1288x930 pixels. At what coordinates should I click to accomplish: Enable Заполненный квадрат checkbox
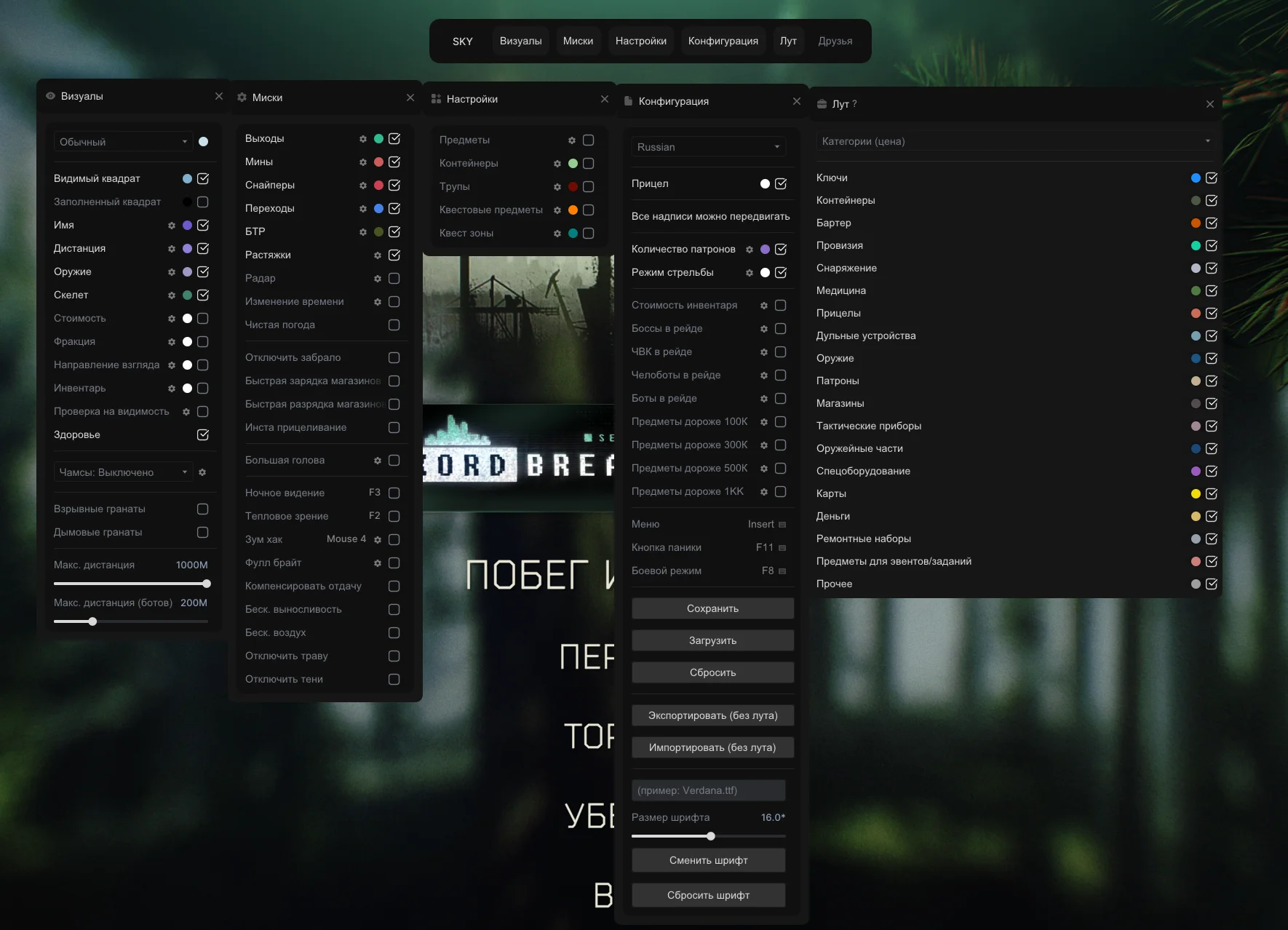[203, 202]
